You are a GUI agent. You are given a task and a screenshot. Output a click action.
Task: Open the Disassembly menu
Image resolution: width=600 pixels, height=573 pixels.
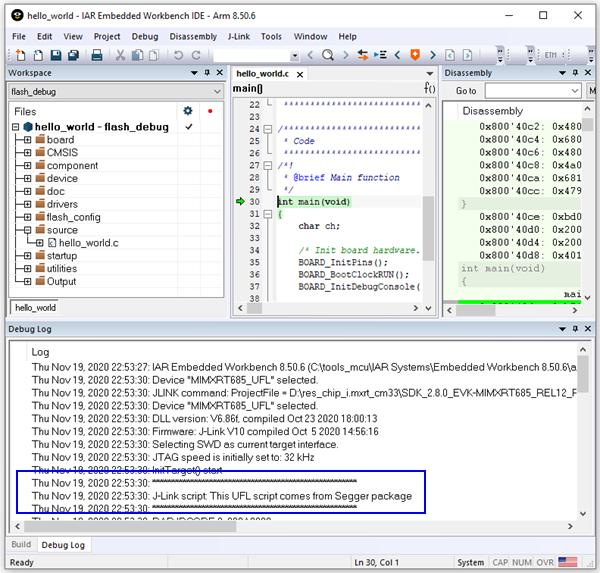coord(193,36)
